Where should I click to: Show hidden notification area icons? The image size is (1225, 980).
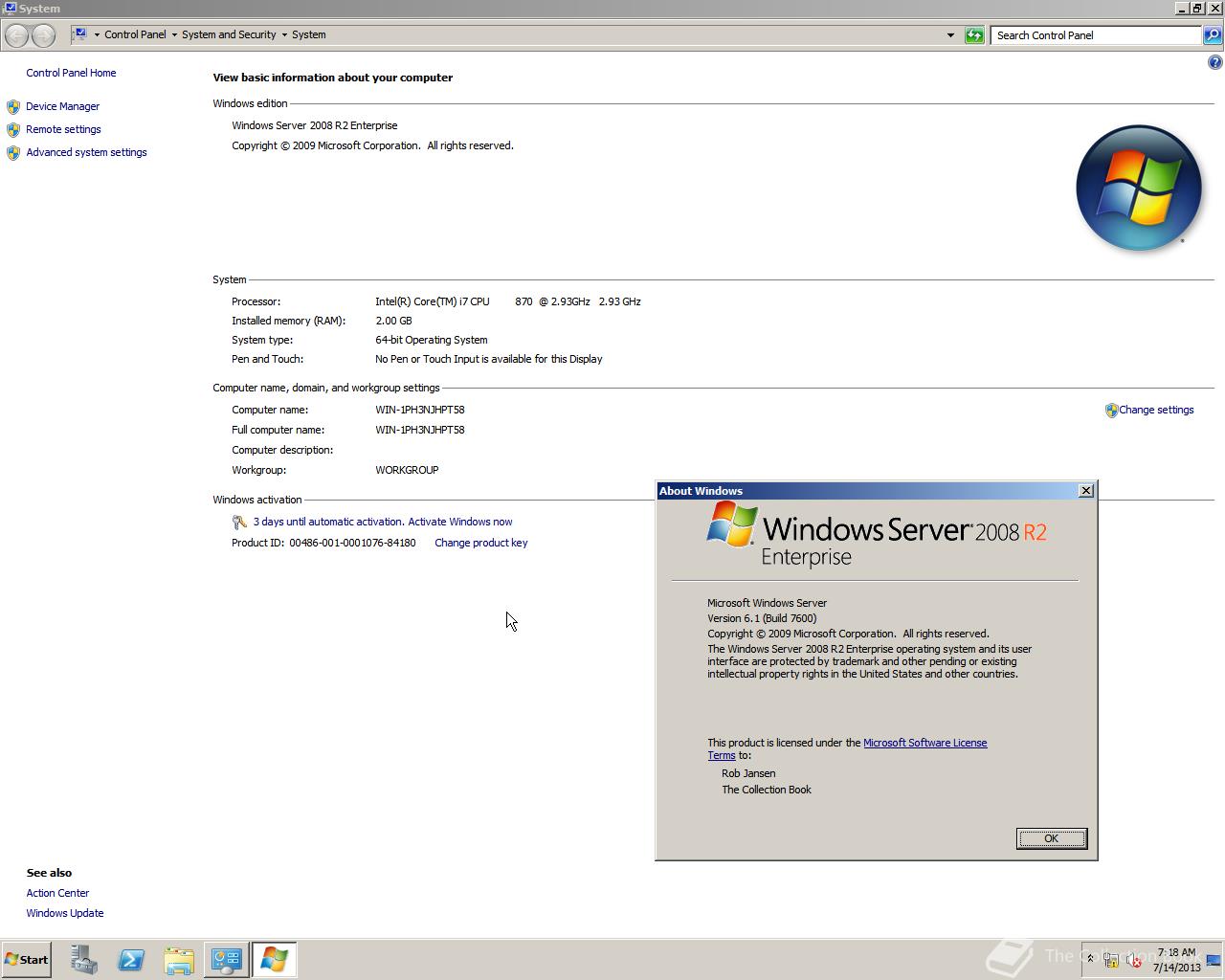click(1089, 959)
